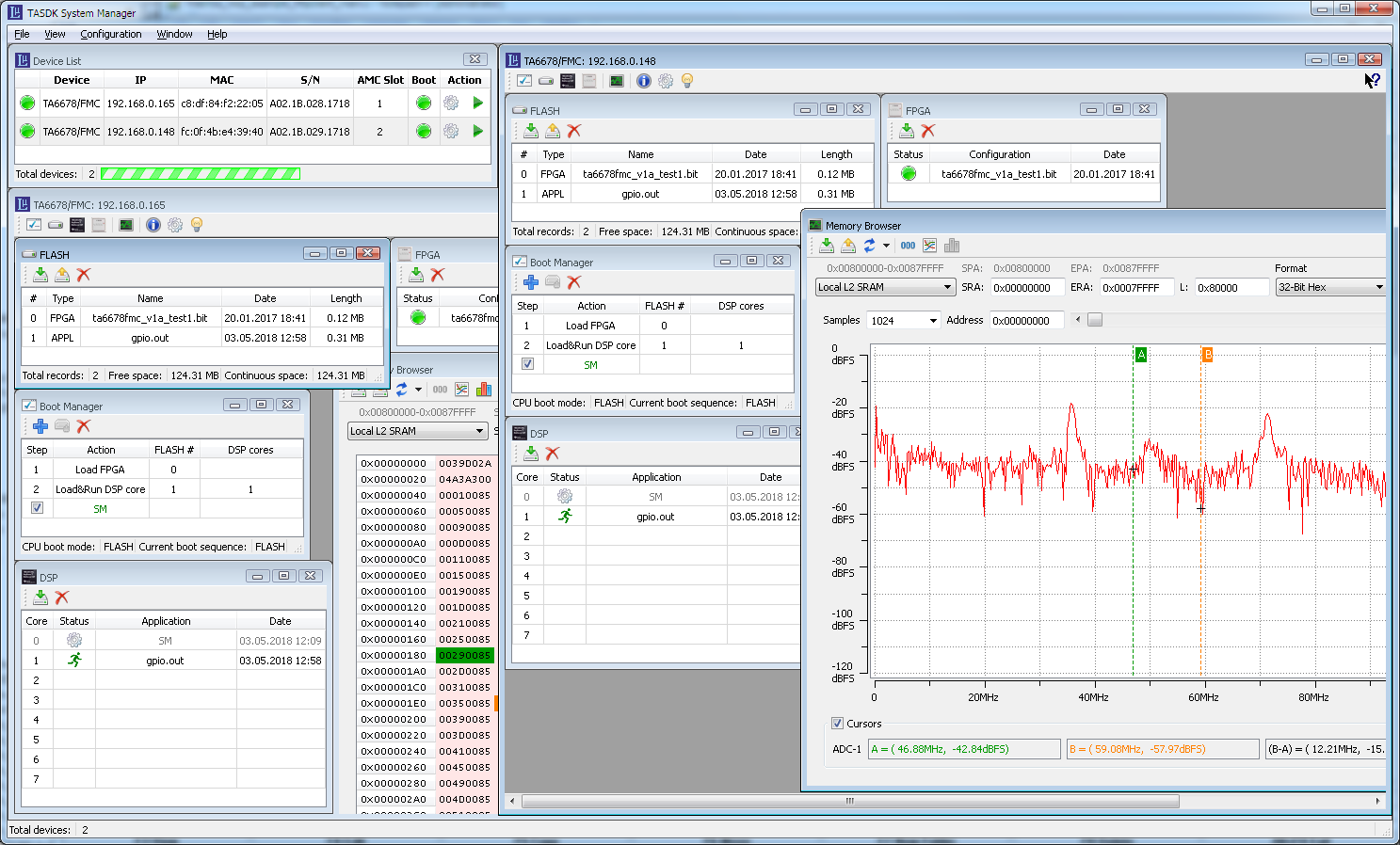The height and width of the screenshot is (845, 1400).
Task: Click the MAC column header in Device List
Action: pos(222,80)
